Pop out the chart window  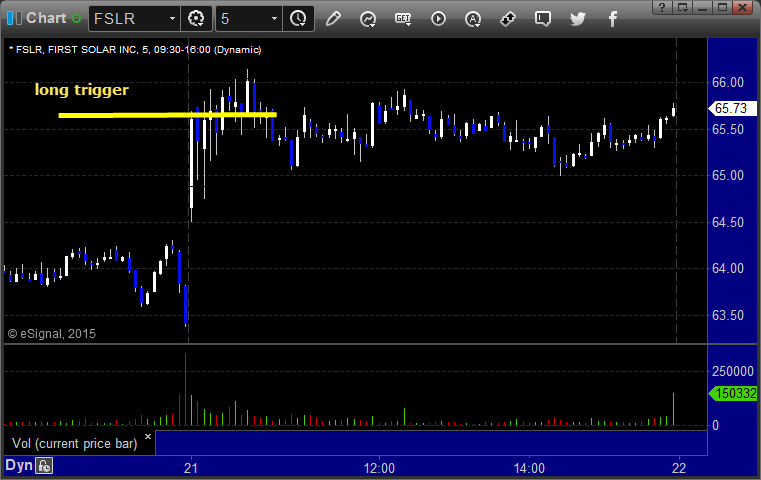click(683, 7)
